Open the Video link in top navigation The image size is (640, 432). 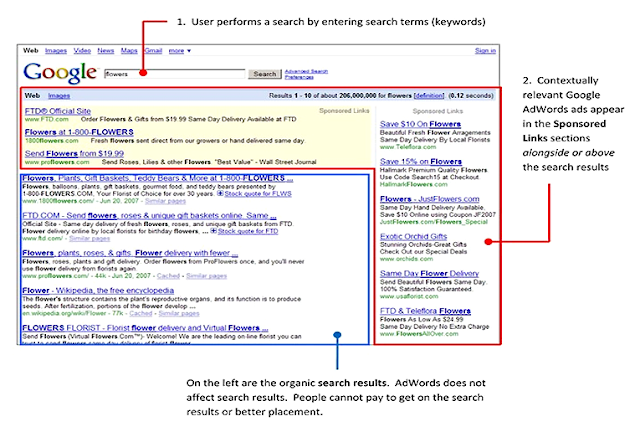tap(82, 51)
